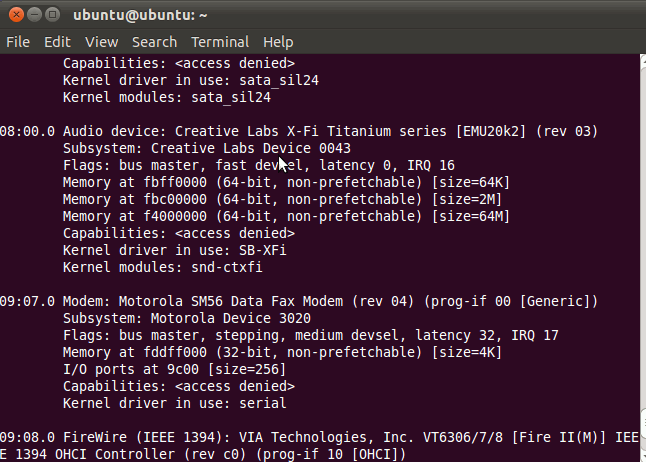This screenshot has height=462, width=646.
Task: Open the Edit menu
Action: pyautogui.click(x=57, y=42)
